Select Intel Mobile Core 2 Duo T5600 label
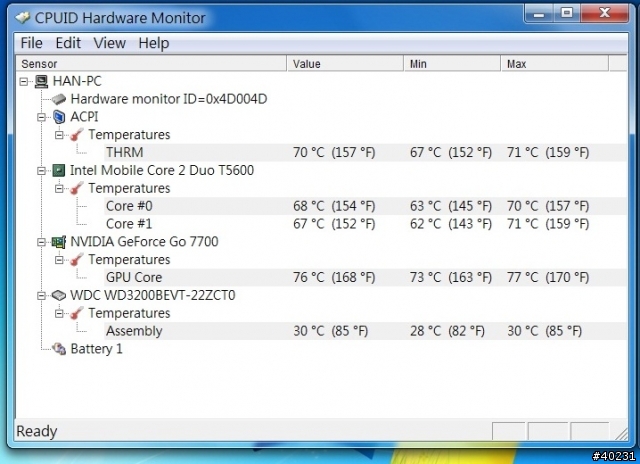Viewport: 640px width, 464px height. [x=162, y=170]
